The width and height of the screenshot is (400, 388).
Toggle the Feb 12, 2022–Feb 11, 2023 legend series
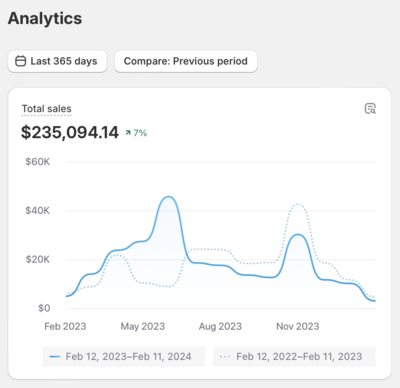[x=294, y=356]
